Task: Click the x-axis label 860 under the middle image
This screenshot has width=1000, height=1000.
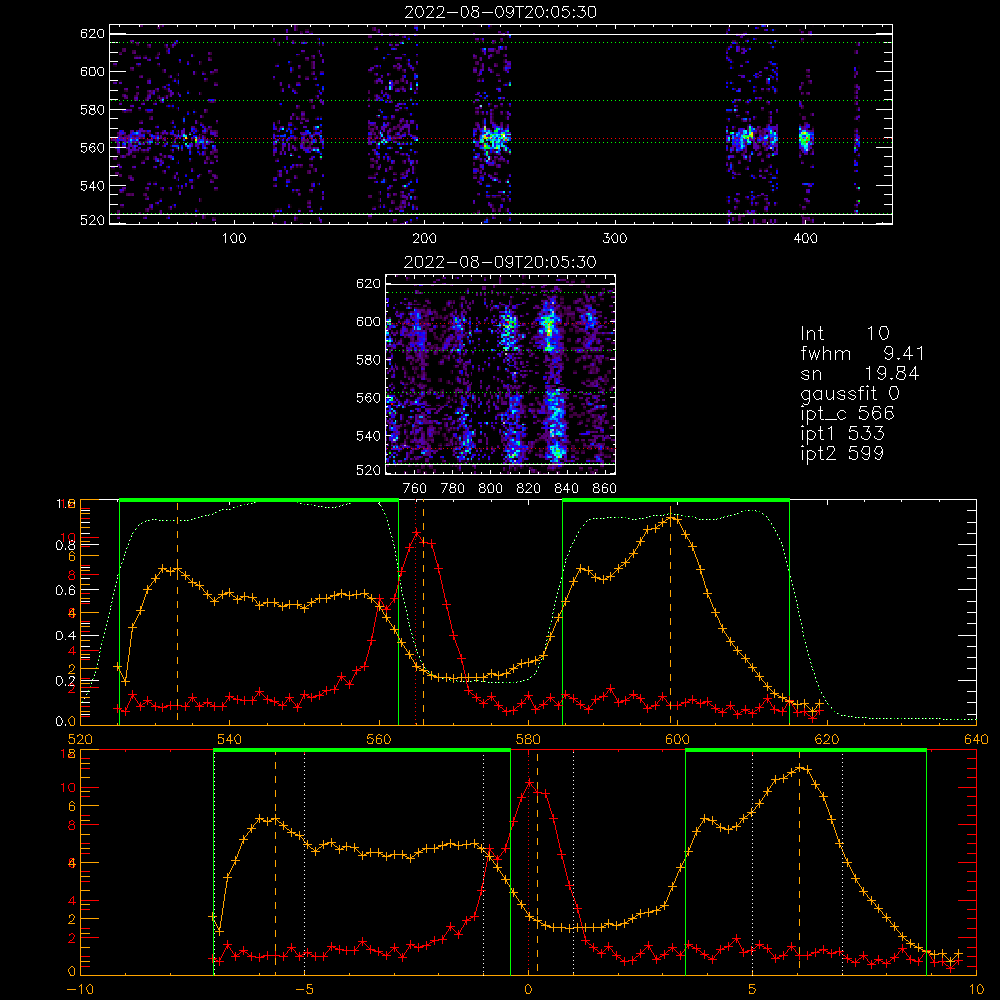Action: coord(605,489)
